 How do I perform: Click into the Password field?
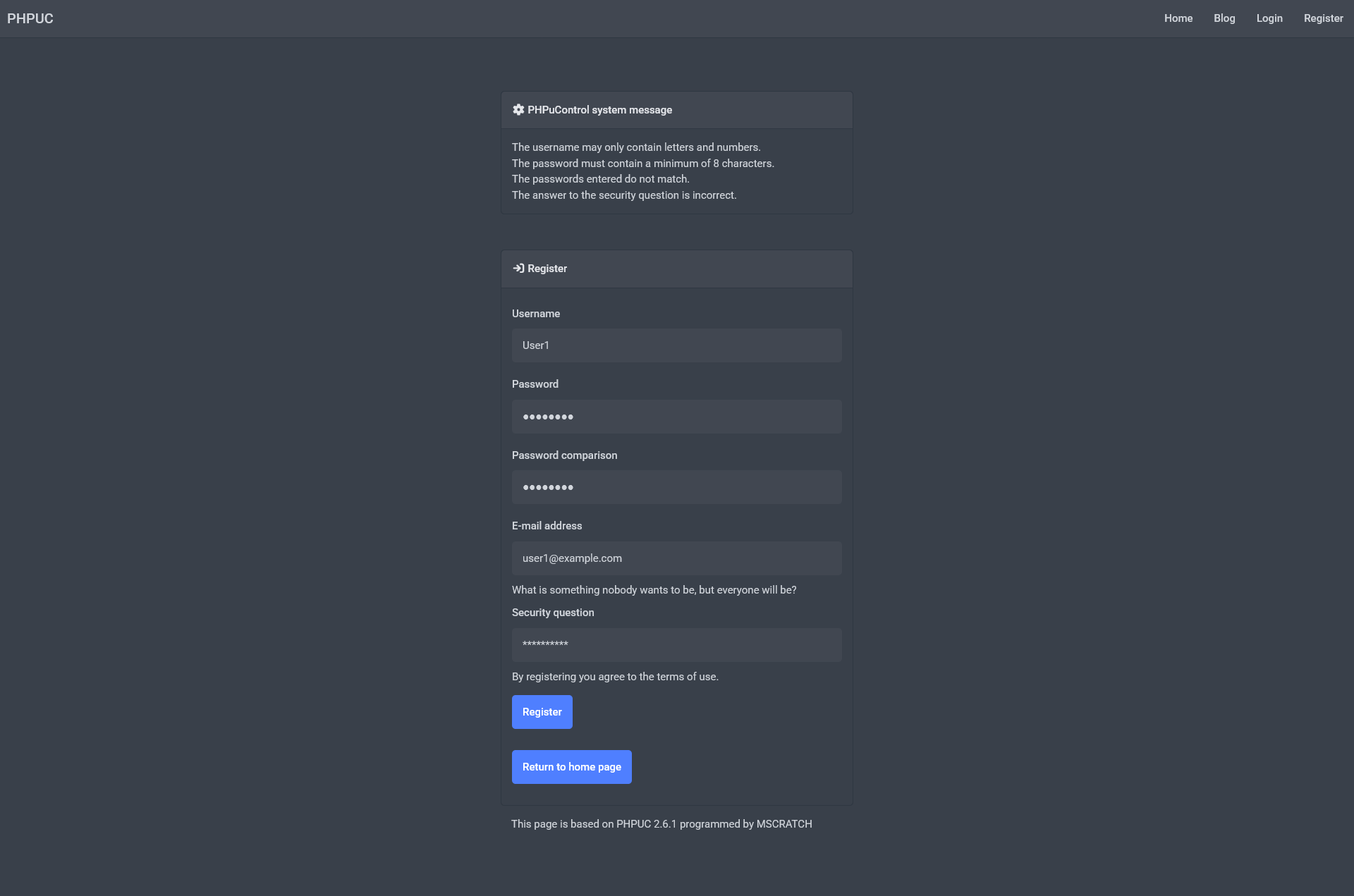pyautogui.click(x=676, y=417)
